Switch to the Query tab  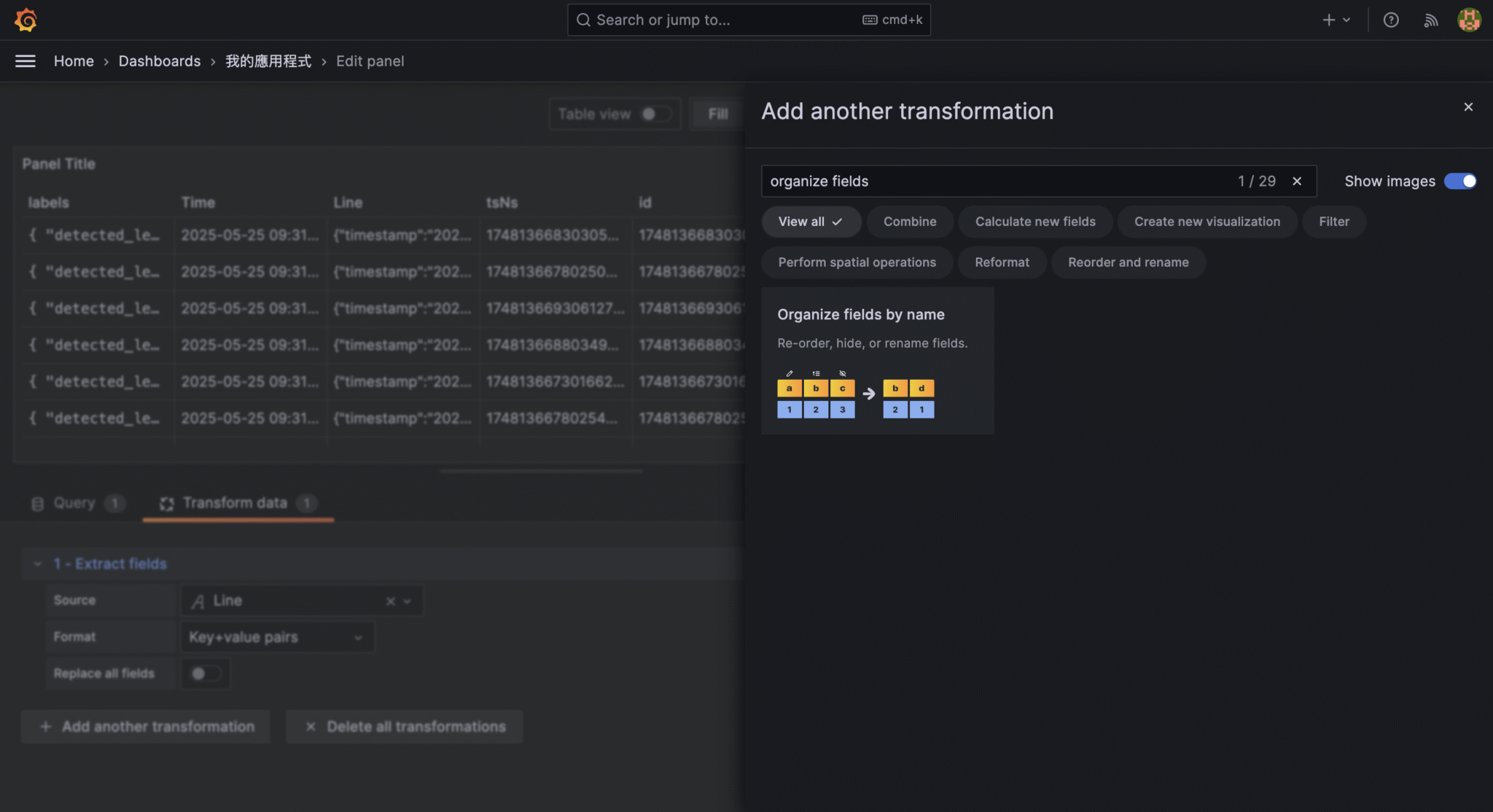(x=73, y=502)
